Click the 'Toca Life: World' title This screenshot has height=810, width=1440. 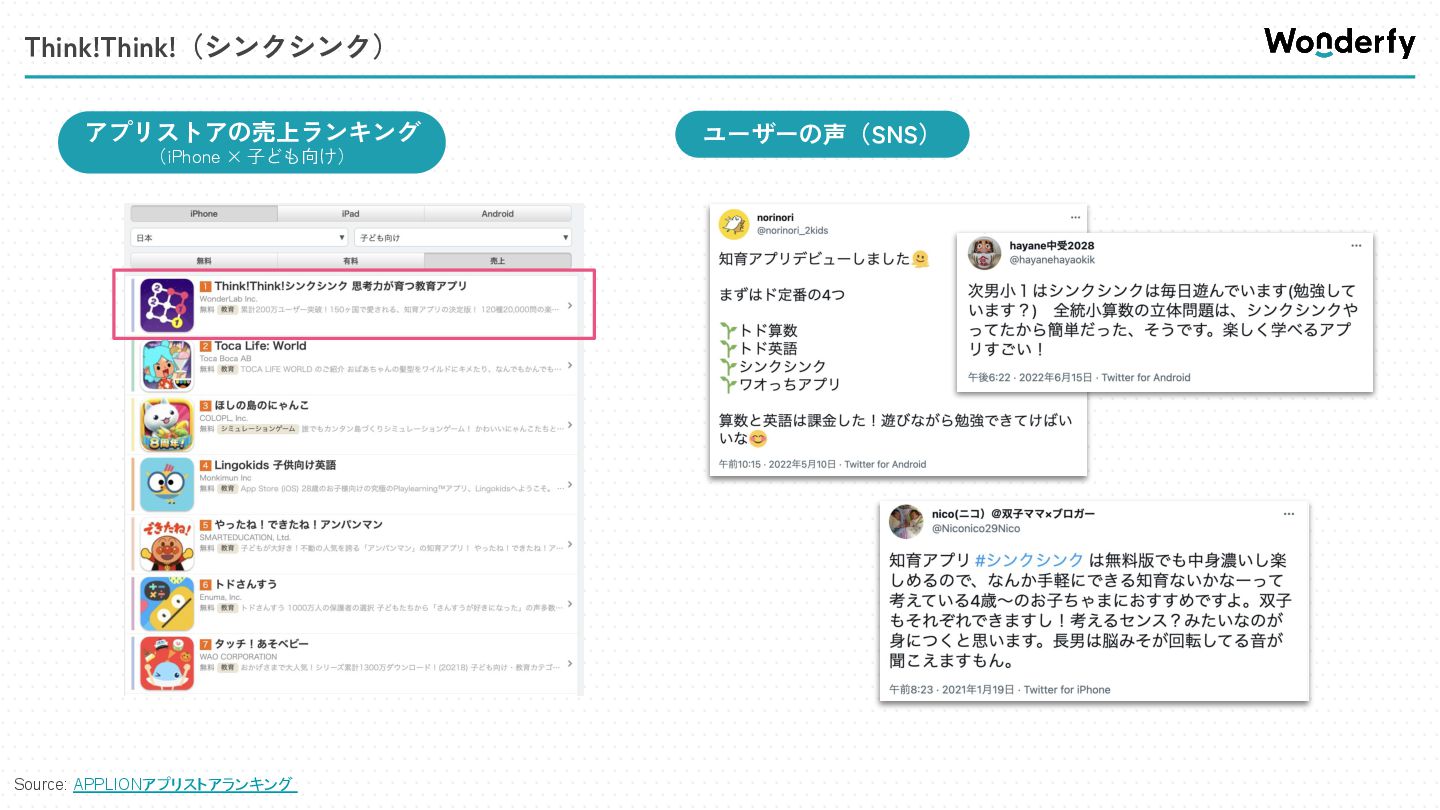pyautogui.click(x=260, y=346)
